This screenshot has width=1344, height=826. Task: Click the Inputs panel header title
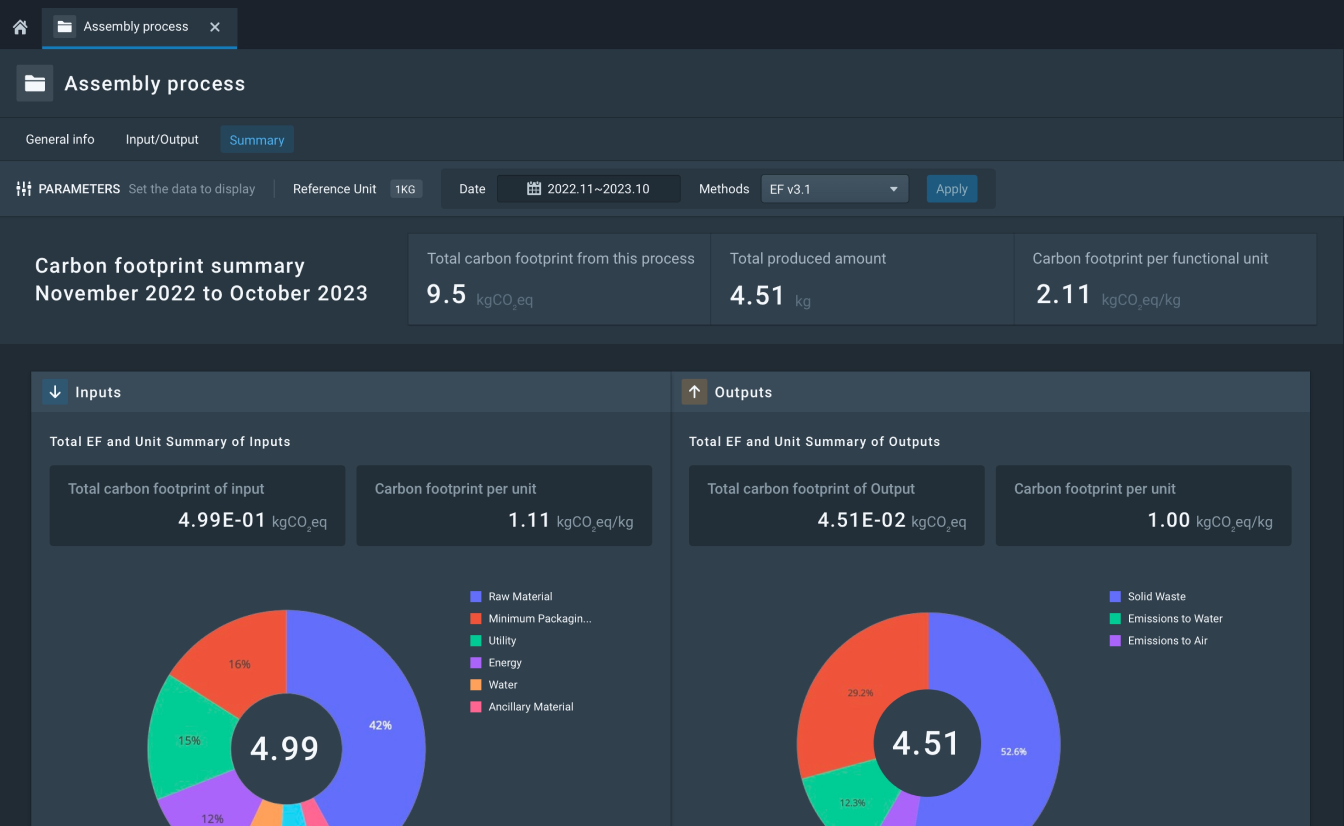(98, 392)
